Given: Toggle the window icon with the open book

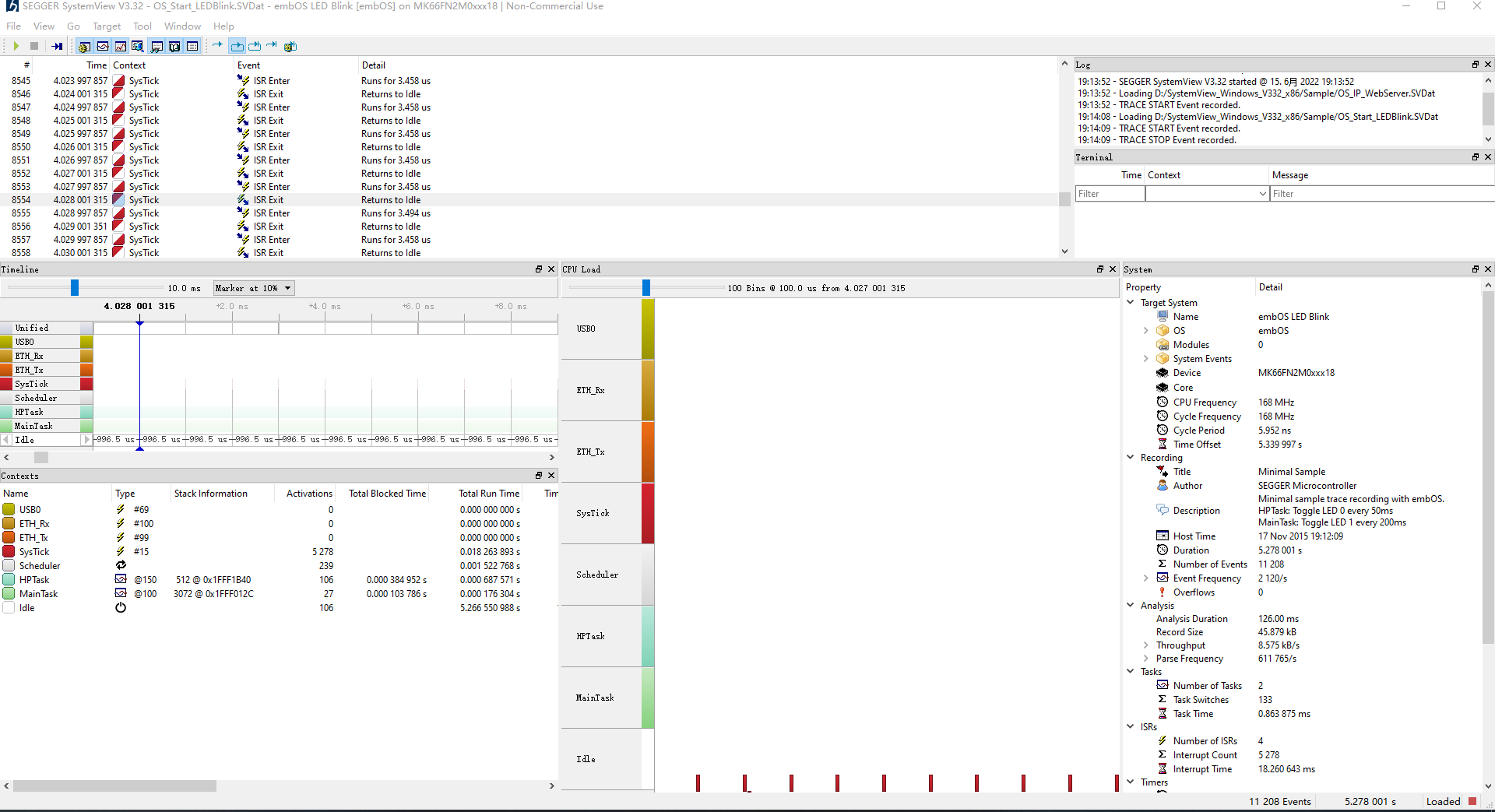Looking at the screenshot, I should (x=174, y=47).
